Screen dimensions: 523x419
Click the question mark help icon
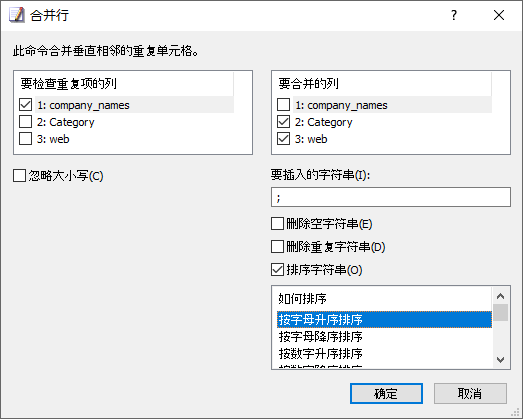pos(454,15)
